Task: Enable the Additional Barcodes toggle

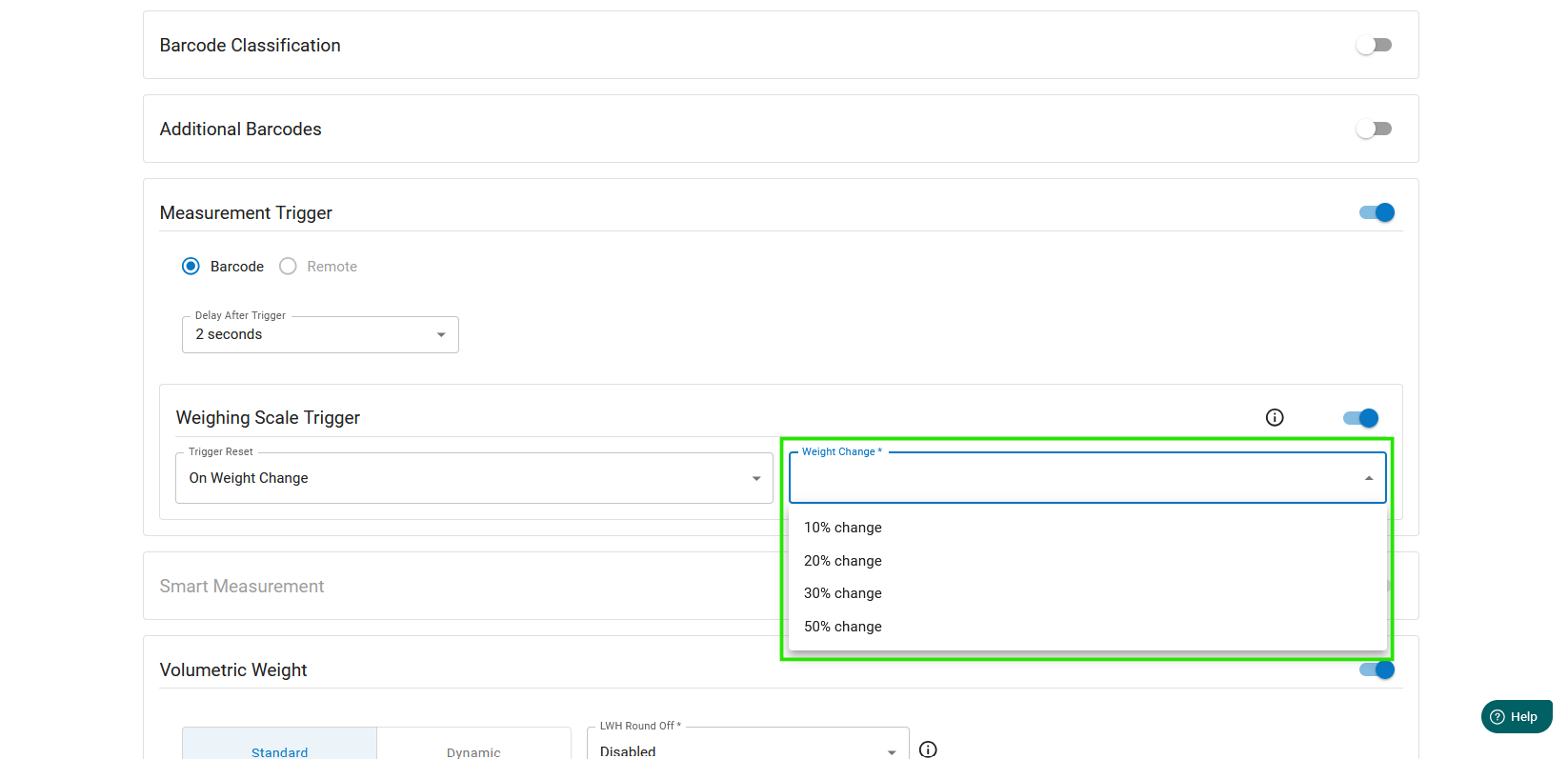Action: [x=1374, y=129]
